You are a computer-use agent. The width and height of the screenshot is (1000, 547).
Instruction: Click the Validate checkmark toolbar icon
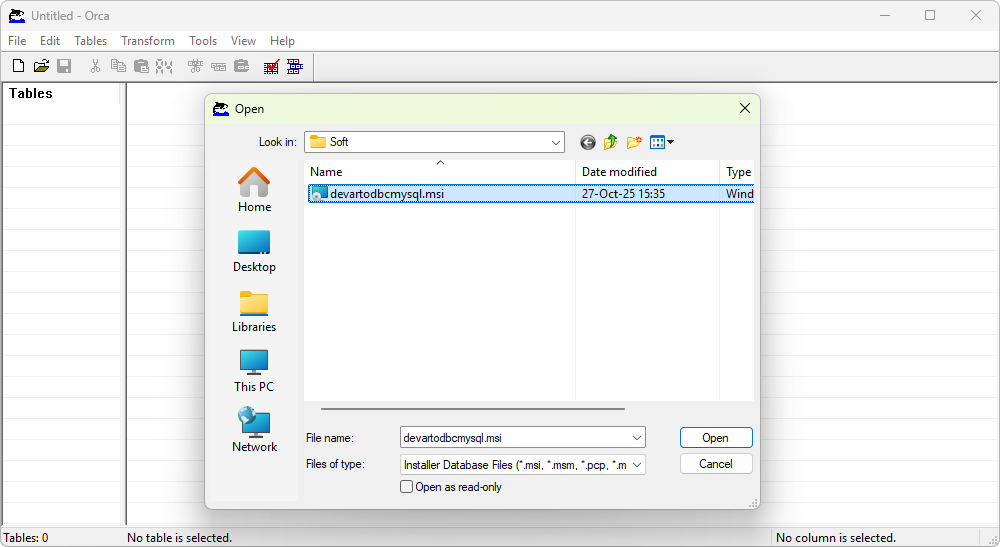[x=272, y=66]
